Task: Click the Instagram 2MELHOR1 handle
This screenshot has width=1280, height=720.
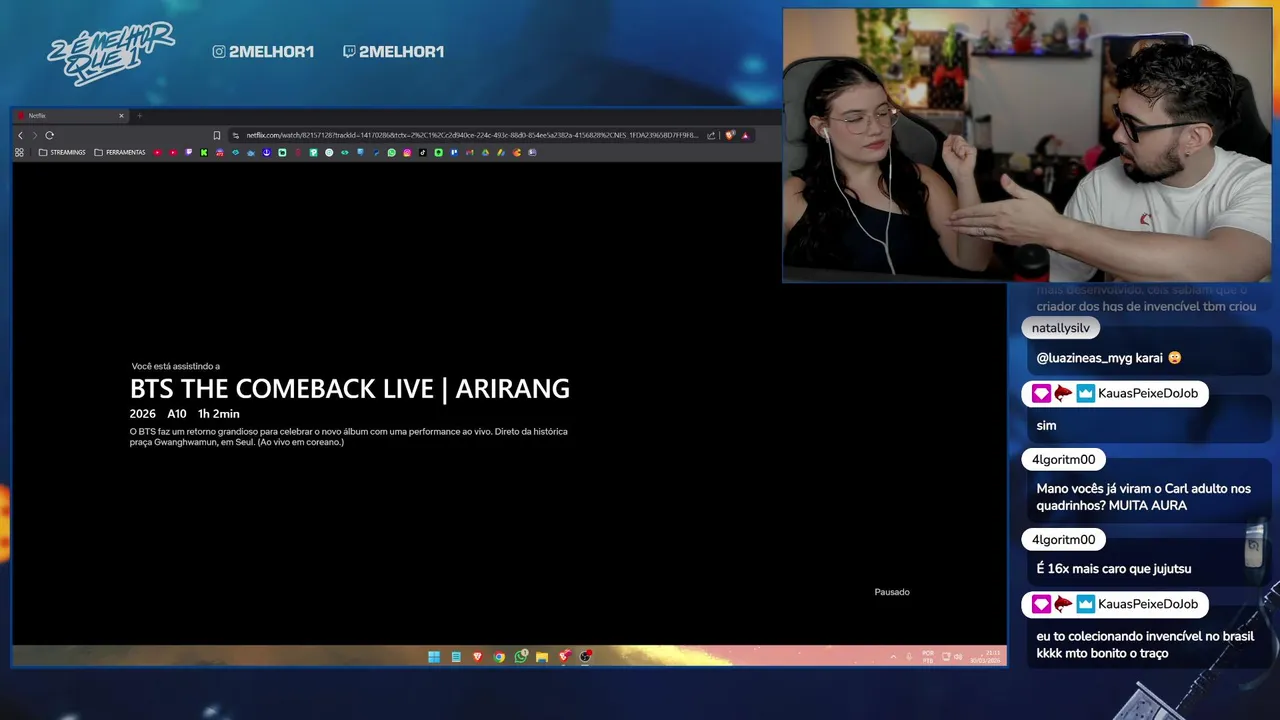Action: point(263,52)
